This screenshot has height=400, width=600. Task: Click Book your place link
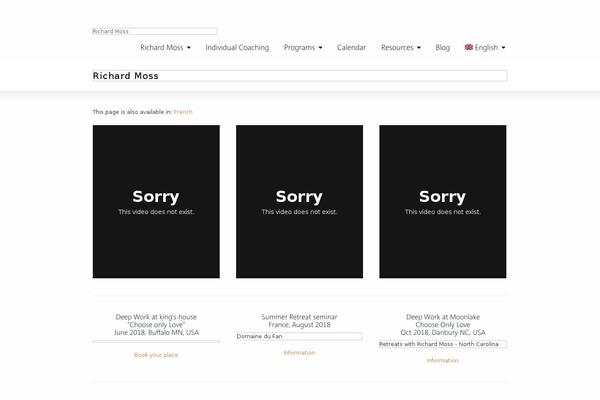click(x=156, y=355)
